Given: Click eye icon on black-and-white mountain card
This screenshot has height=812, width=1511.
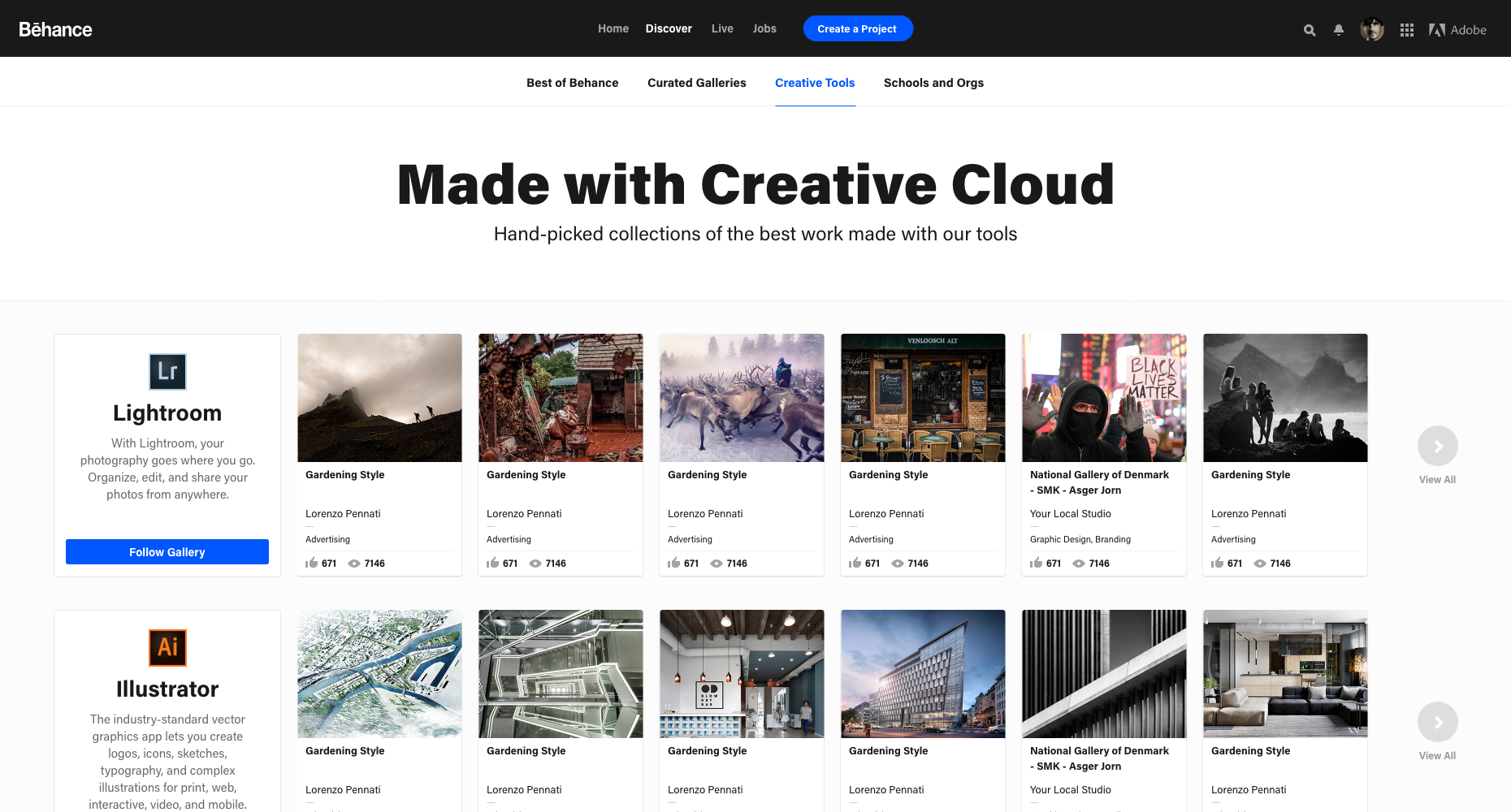Looking at the screenshot, I should coord(1260,564).
